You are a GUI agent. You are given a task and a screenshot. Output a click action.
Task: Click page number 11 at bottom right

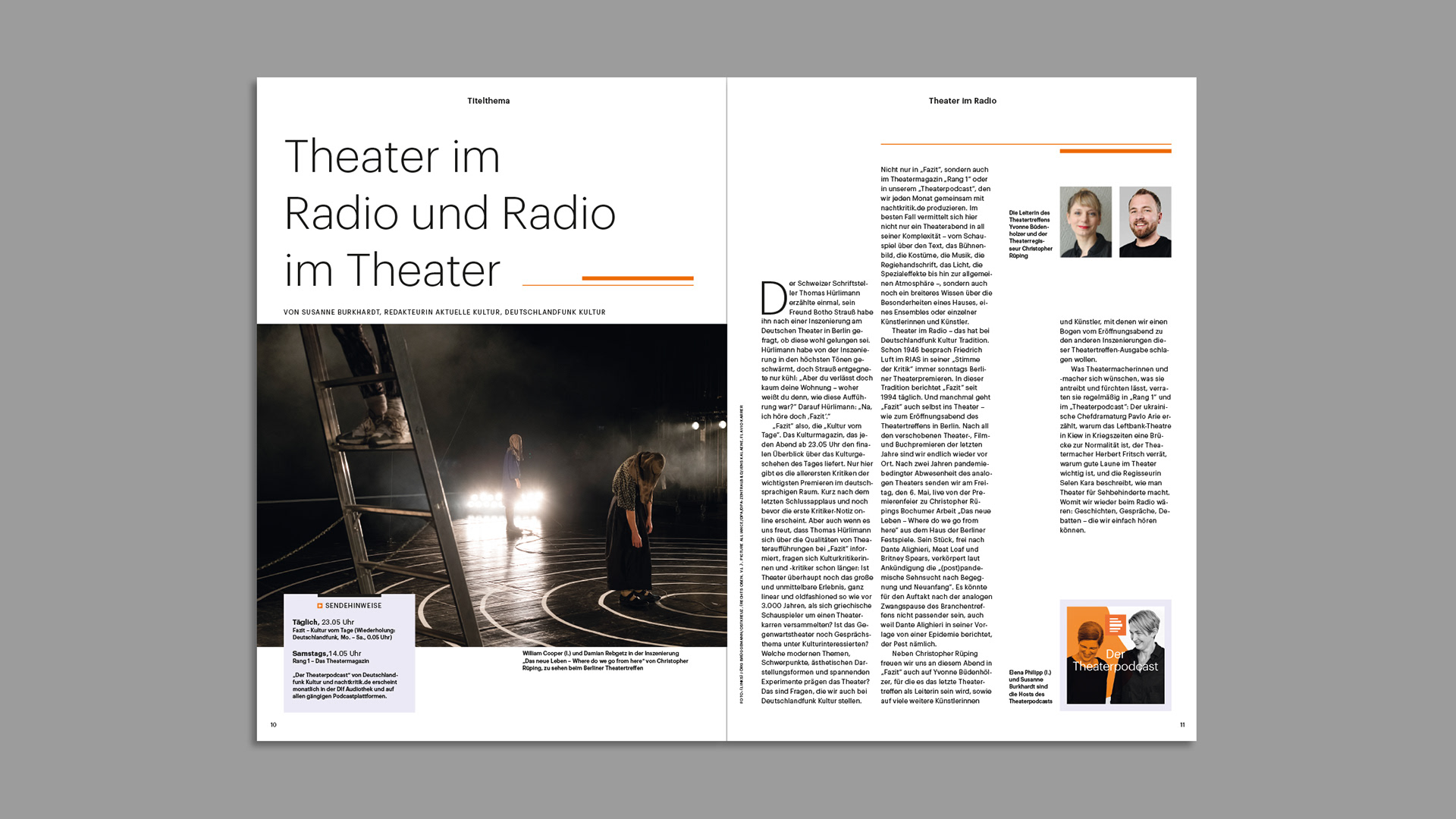click(x=1181, y=725)
